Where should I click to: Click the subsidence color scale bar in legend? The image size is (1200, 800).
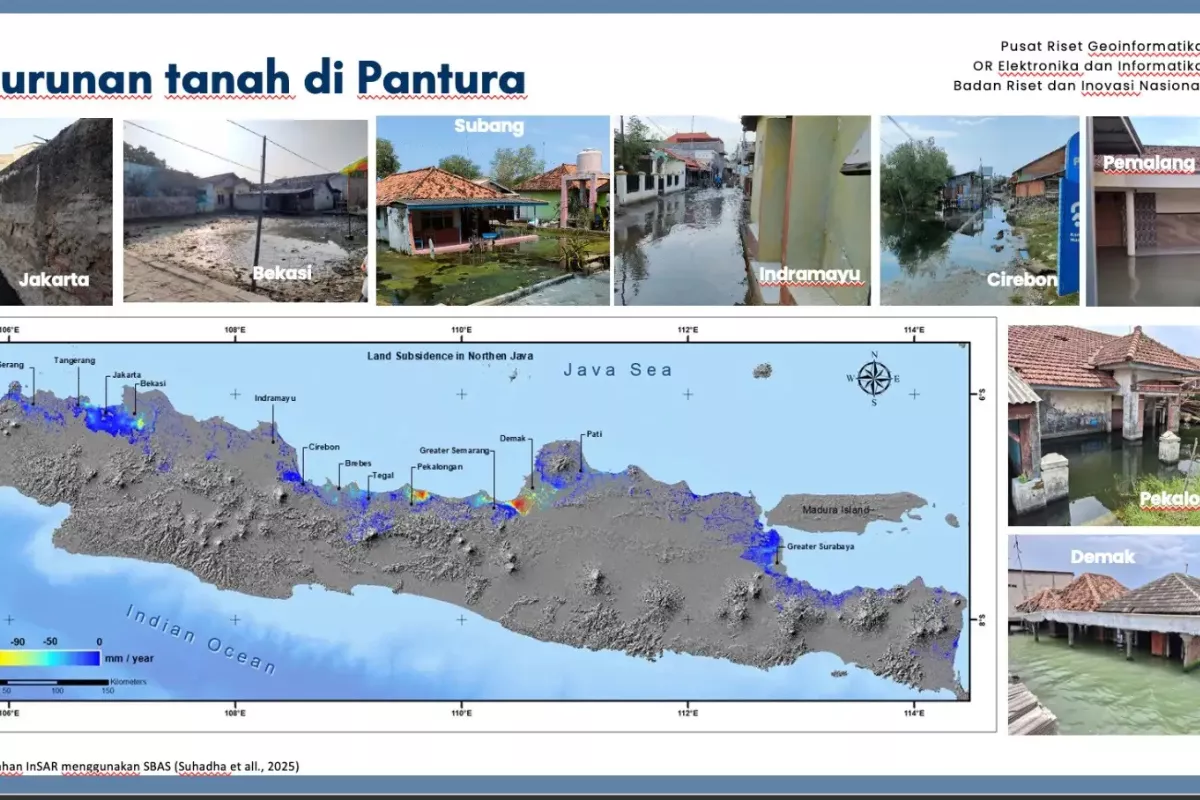(50, 658)
